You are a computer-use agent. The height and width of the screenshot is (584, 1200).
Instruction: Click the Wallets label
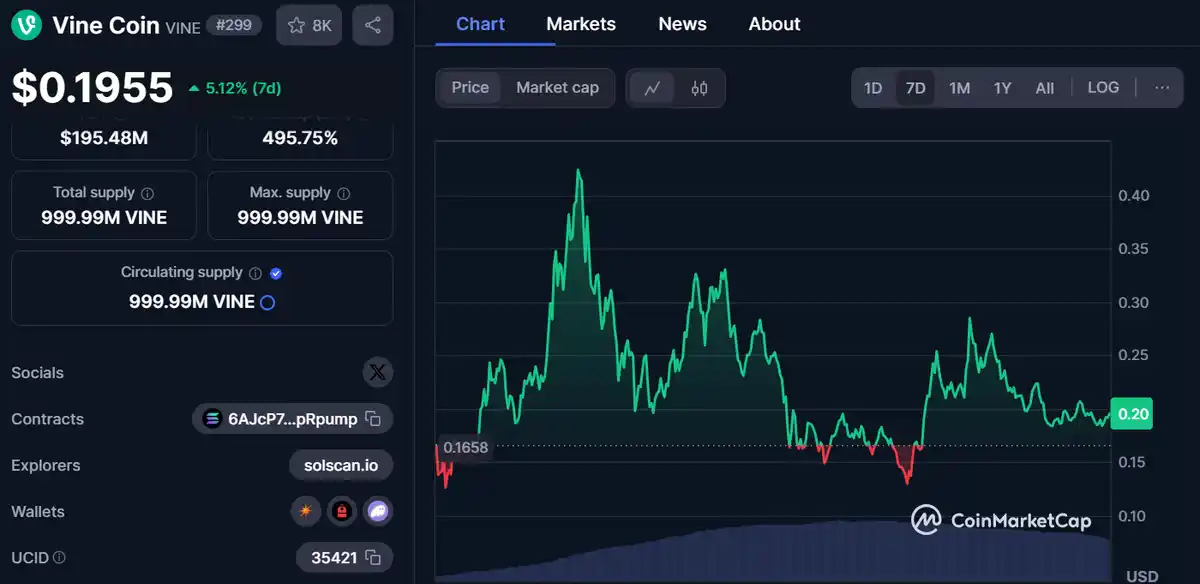pos(38,511)
